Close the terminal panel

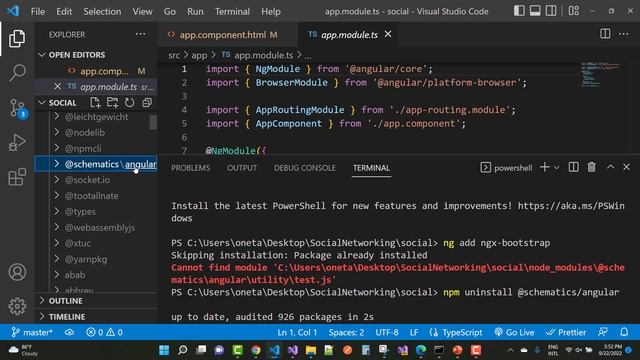coord(627,167)
